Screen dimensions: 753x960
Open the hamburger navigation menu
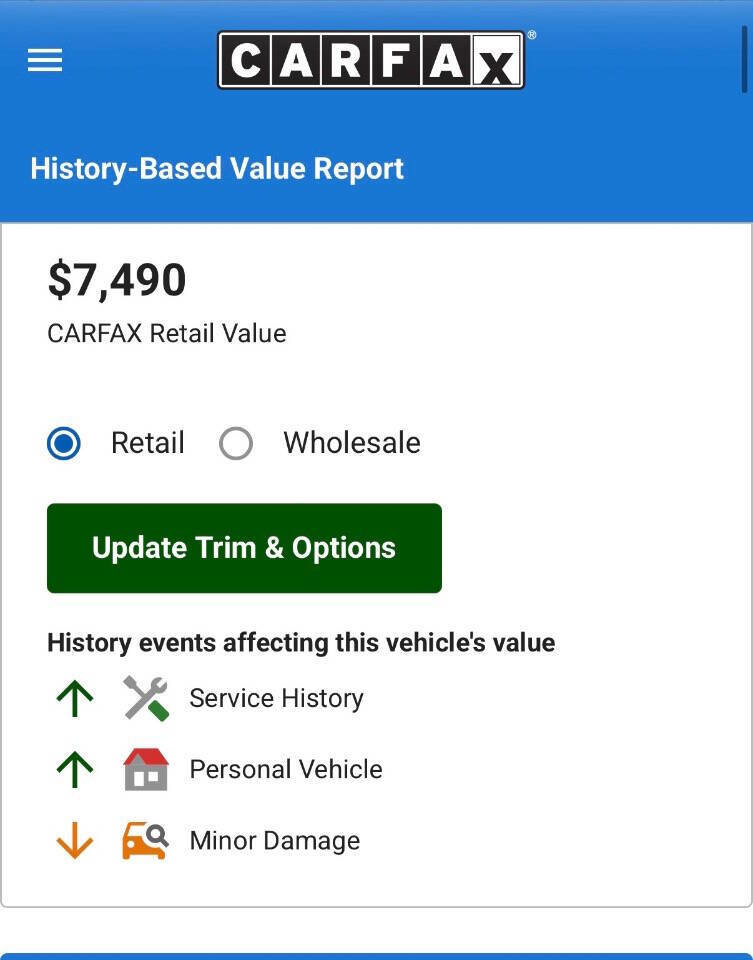[x=44, y=60]
